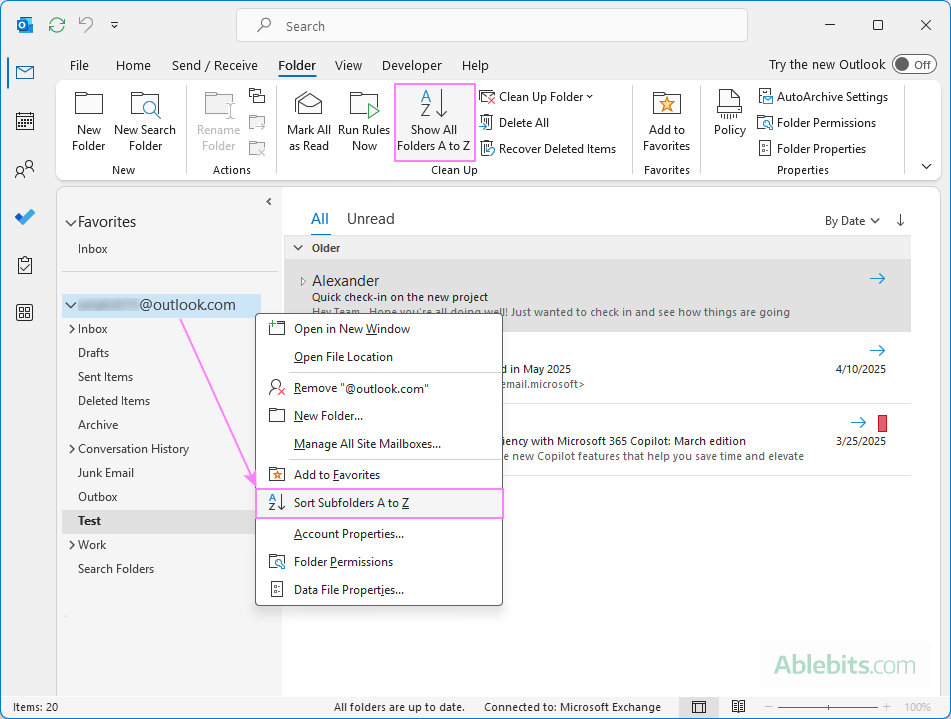The image size is (951, 719).
Task: Reverse sort order with the arrow toggle
Action: point(900,220)
